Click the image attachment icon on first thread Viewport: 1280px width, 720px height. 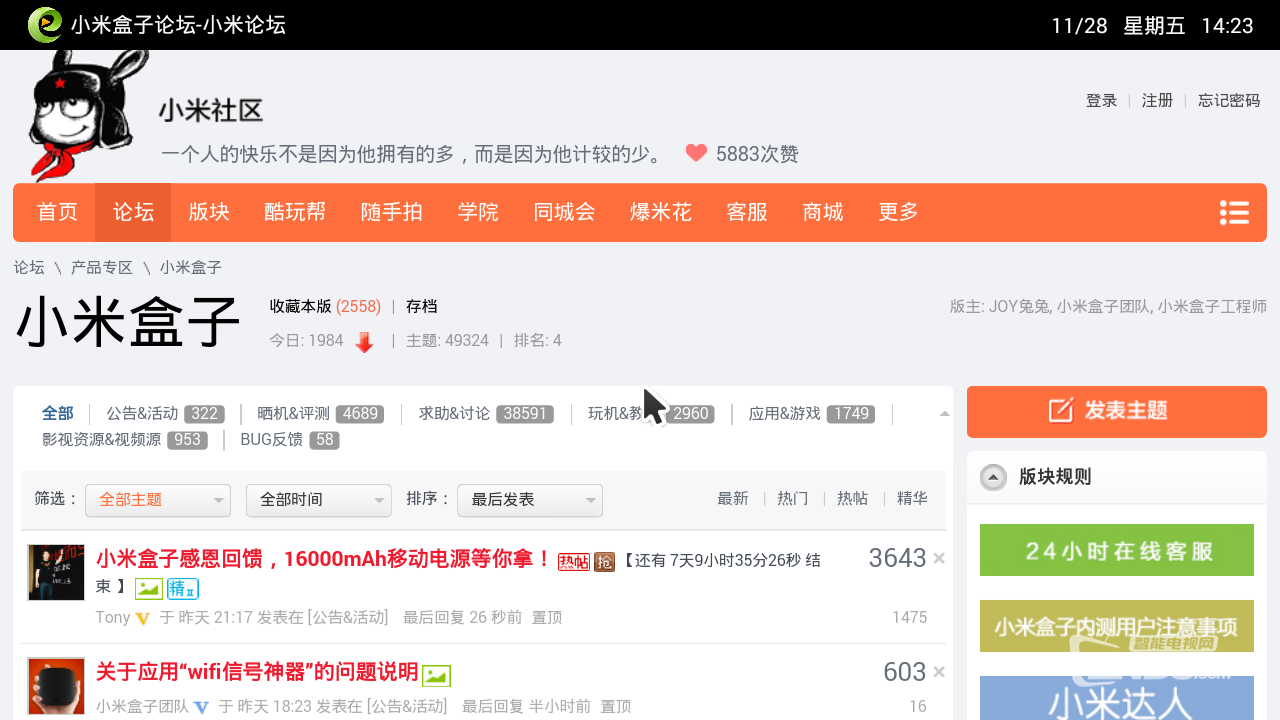pyautogui.click(x=149, y=589)
